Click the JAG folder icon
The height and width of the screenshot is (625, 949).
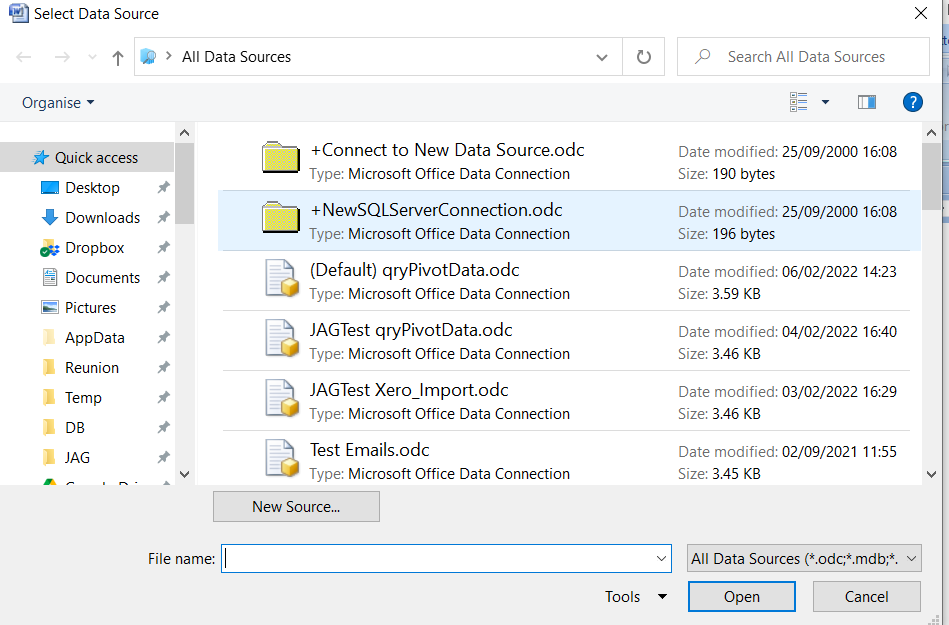coord(50,457)
